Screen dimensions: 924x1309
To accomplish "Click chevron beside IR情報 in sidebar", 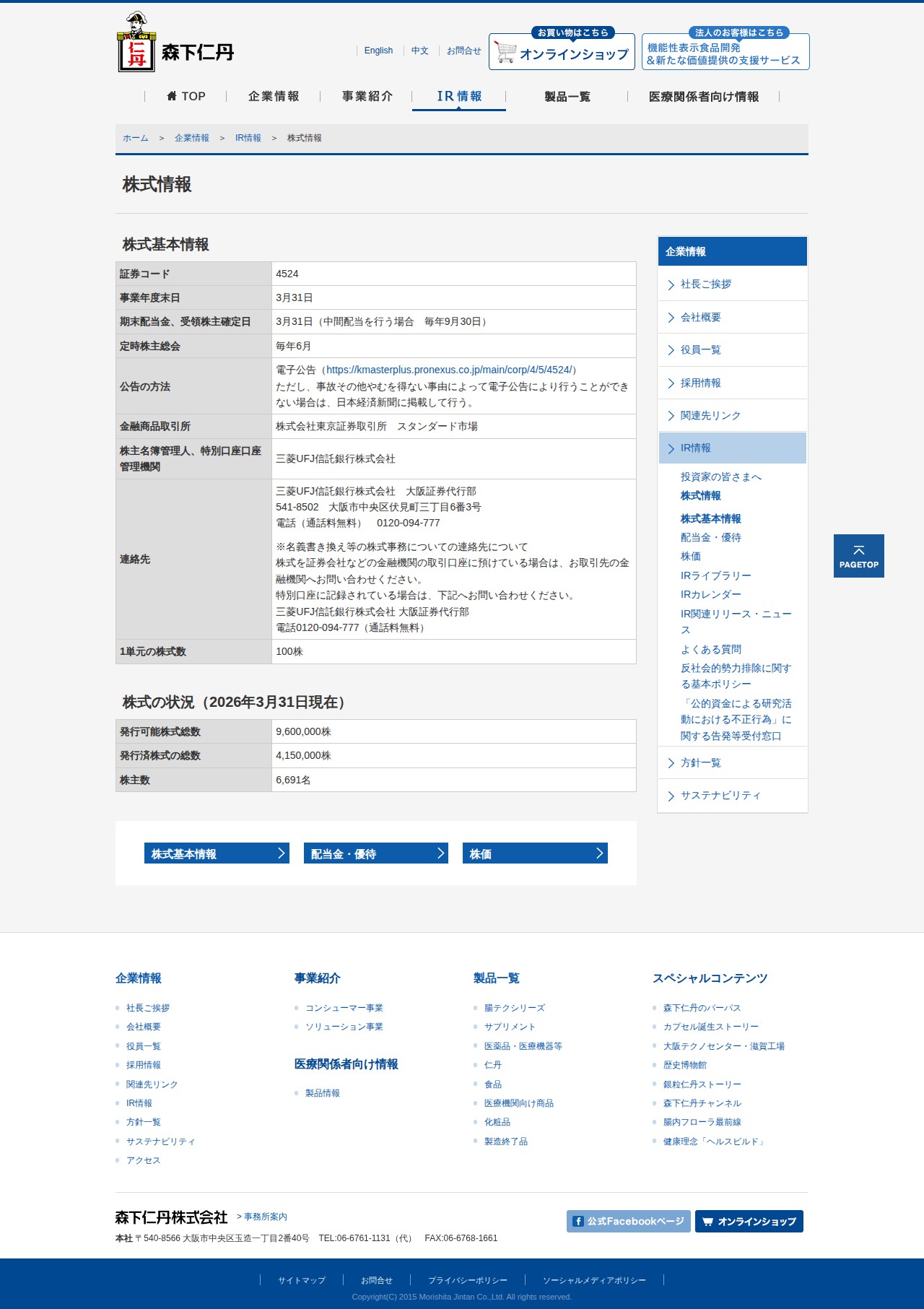I will [671, 448].
